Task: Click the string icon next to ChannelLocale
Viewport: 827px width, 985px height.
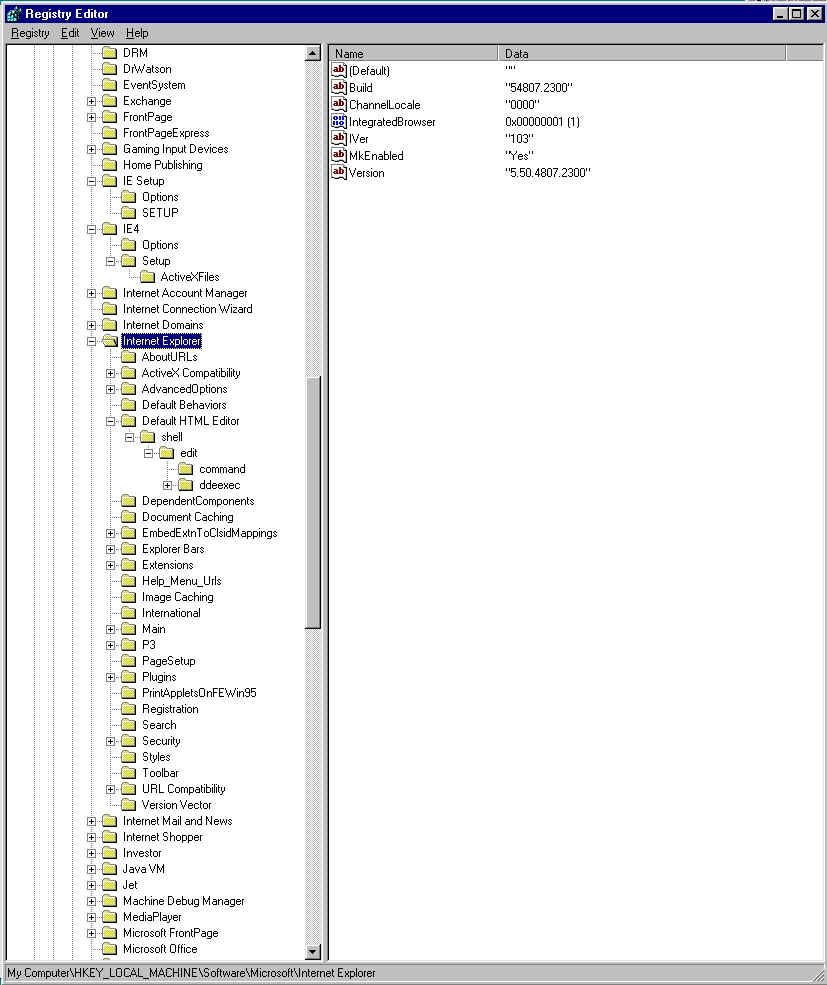Action: 339,104
